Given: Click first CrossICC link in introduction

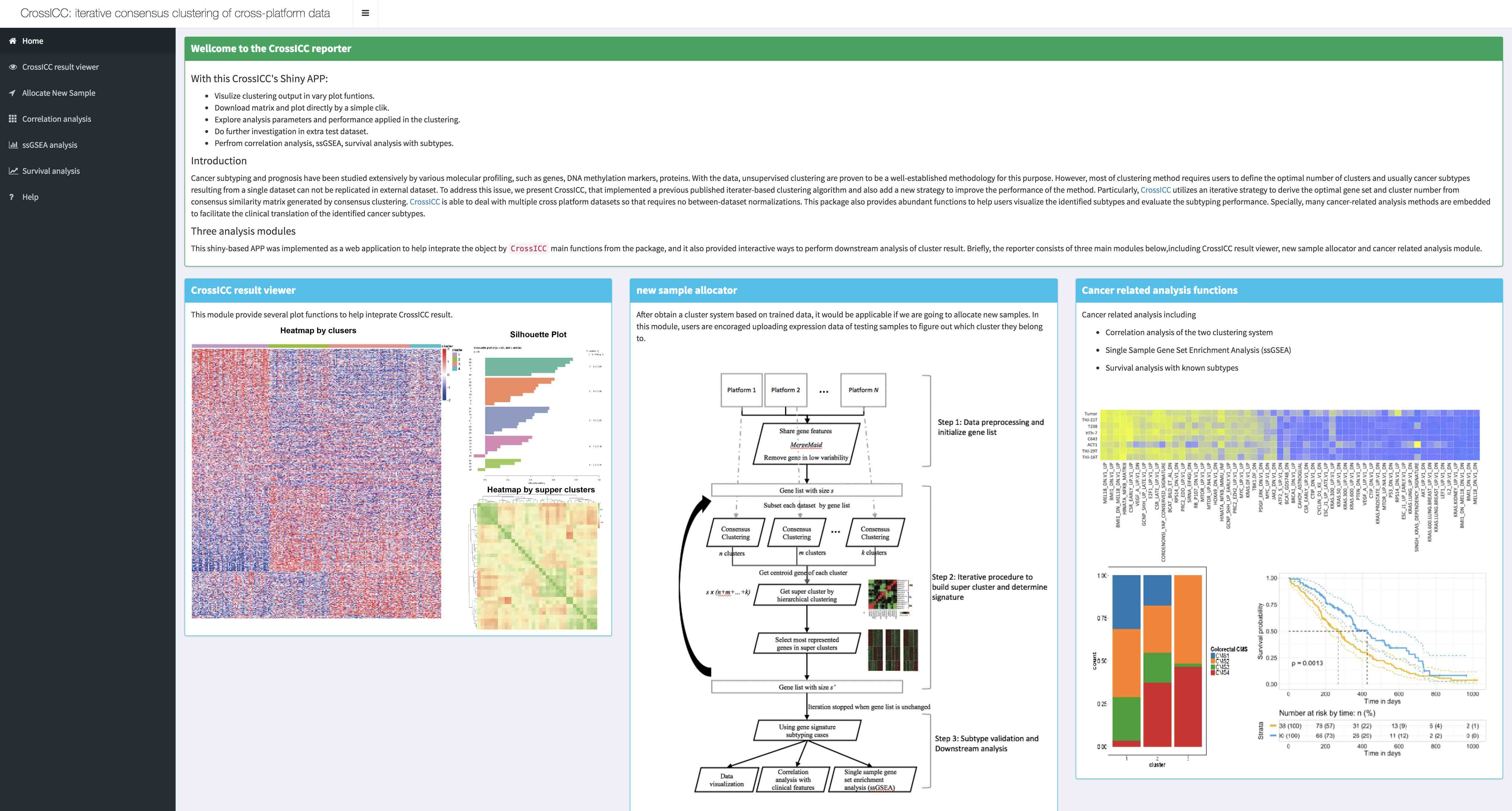Looking at the screenshot, I should click(x=1155, y=190).
